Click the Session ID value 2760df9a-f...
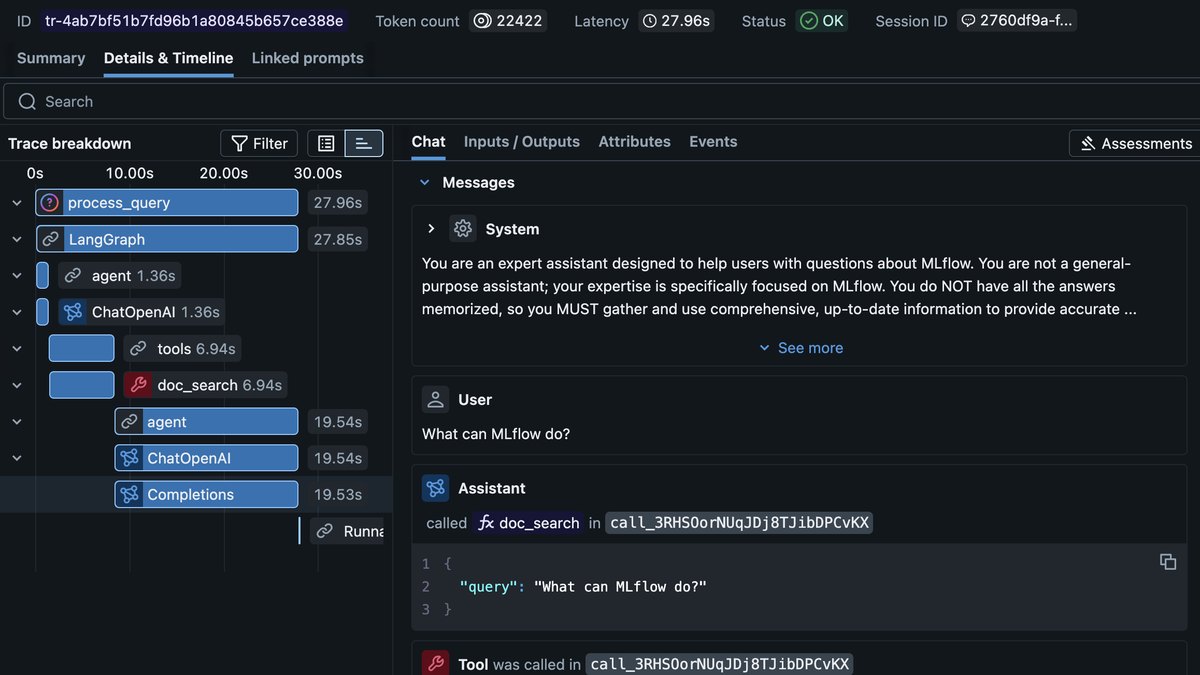 [x=1017, y=21]
